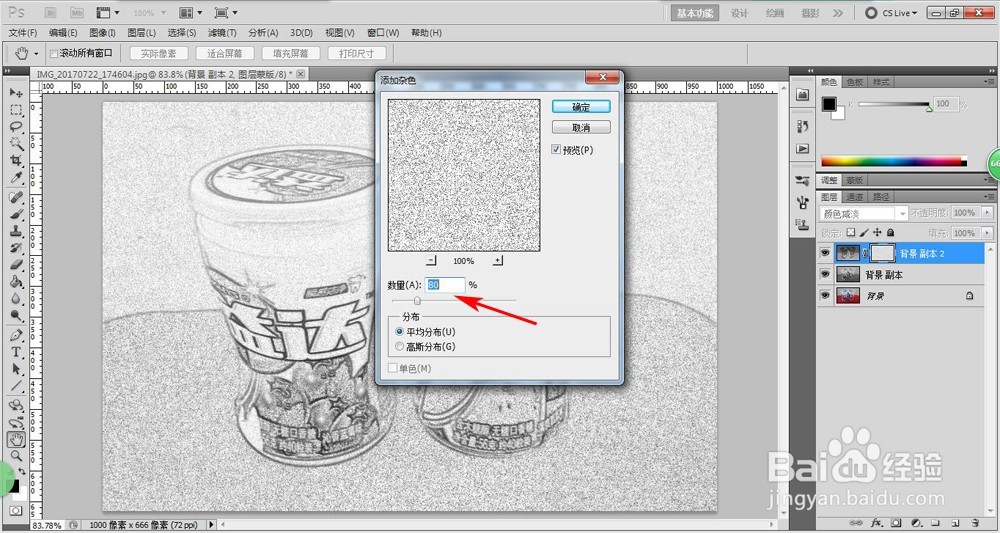
Task: Check scroll all windows option (滚动所有窗口)
Action: pos(54,54)
